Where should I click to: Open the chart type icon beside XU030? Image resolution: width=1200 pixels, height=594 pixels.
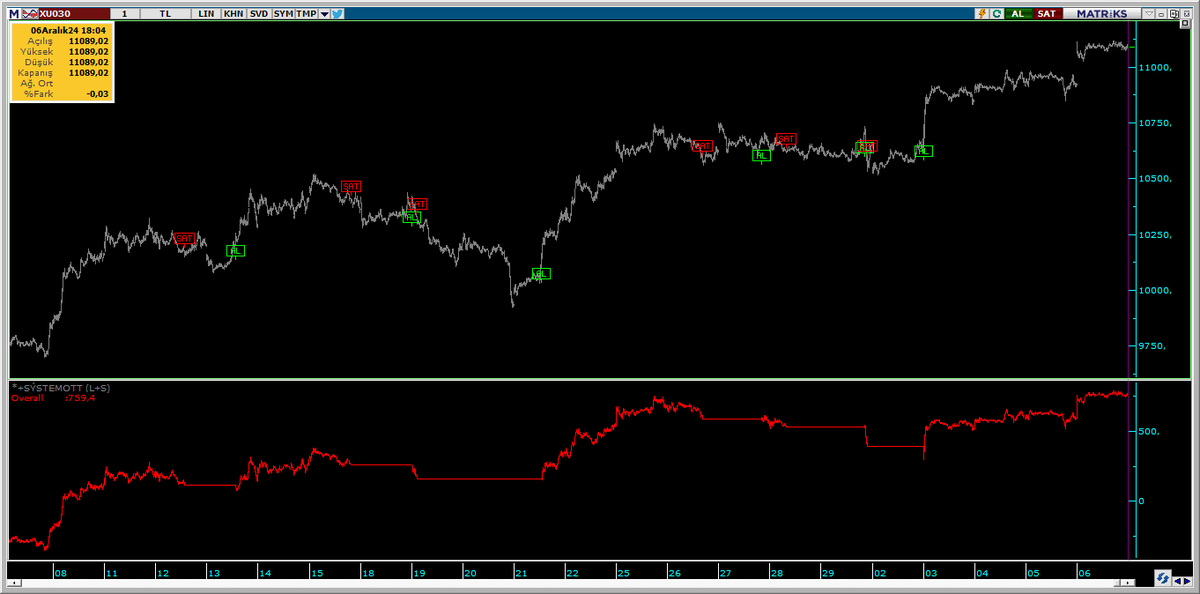tap(31, 14)
